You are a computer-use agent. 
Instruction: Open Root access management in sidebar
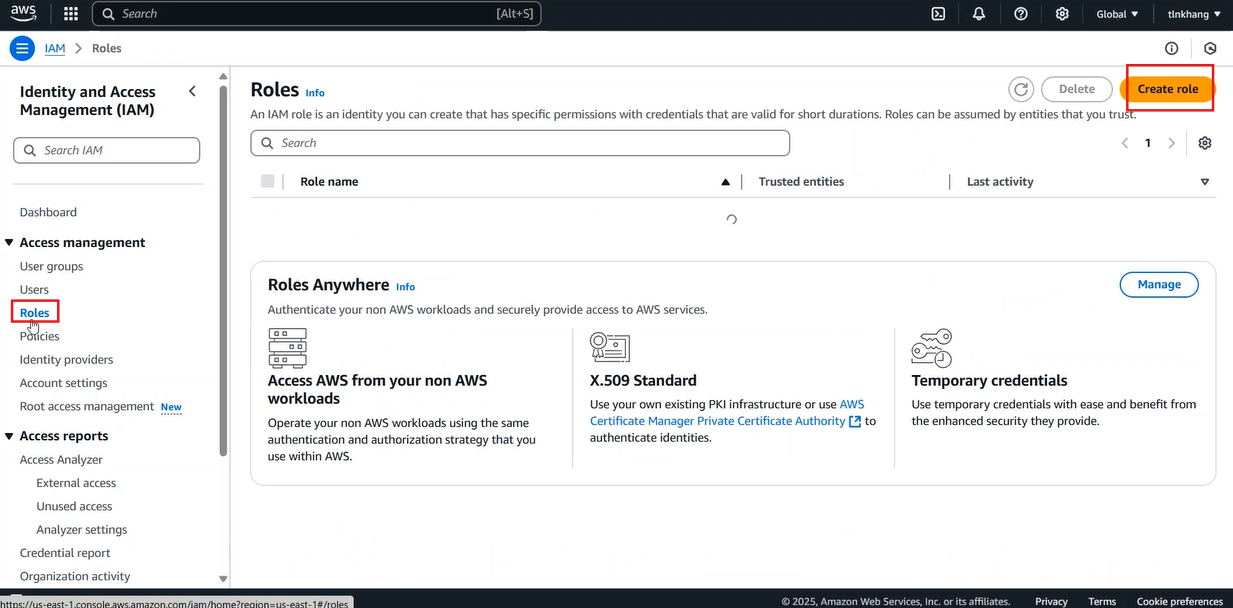click(87, 407)
